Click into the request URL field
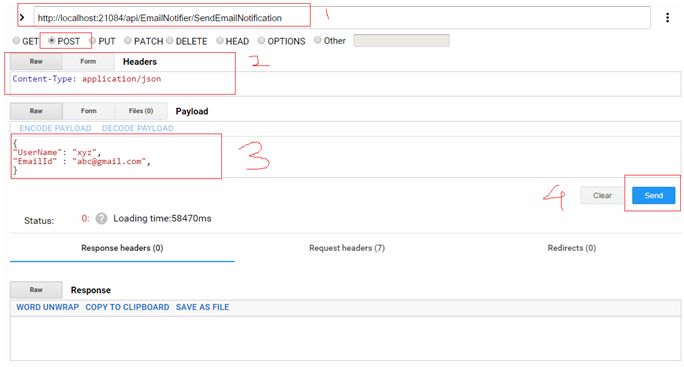This screenshot has width=684, height=367. coord(342,18)
